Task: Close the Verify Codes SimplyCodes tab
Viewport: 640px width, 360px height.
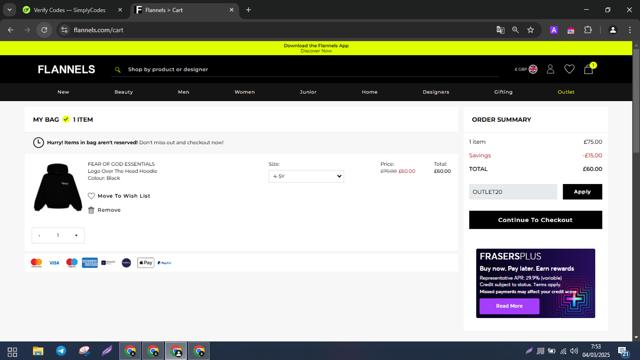Action: (120, 10)
